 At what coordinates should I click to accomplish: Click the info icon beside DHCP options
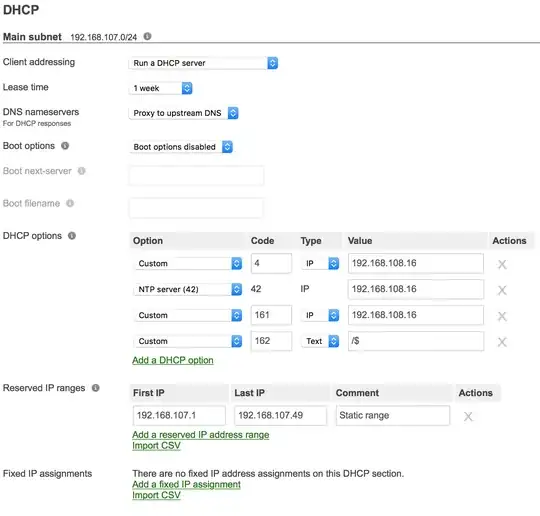click(72, 236)
